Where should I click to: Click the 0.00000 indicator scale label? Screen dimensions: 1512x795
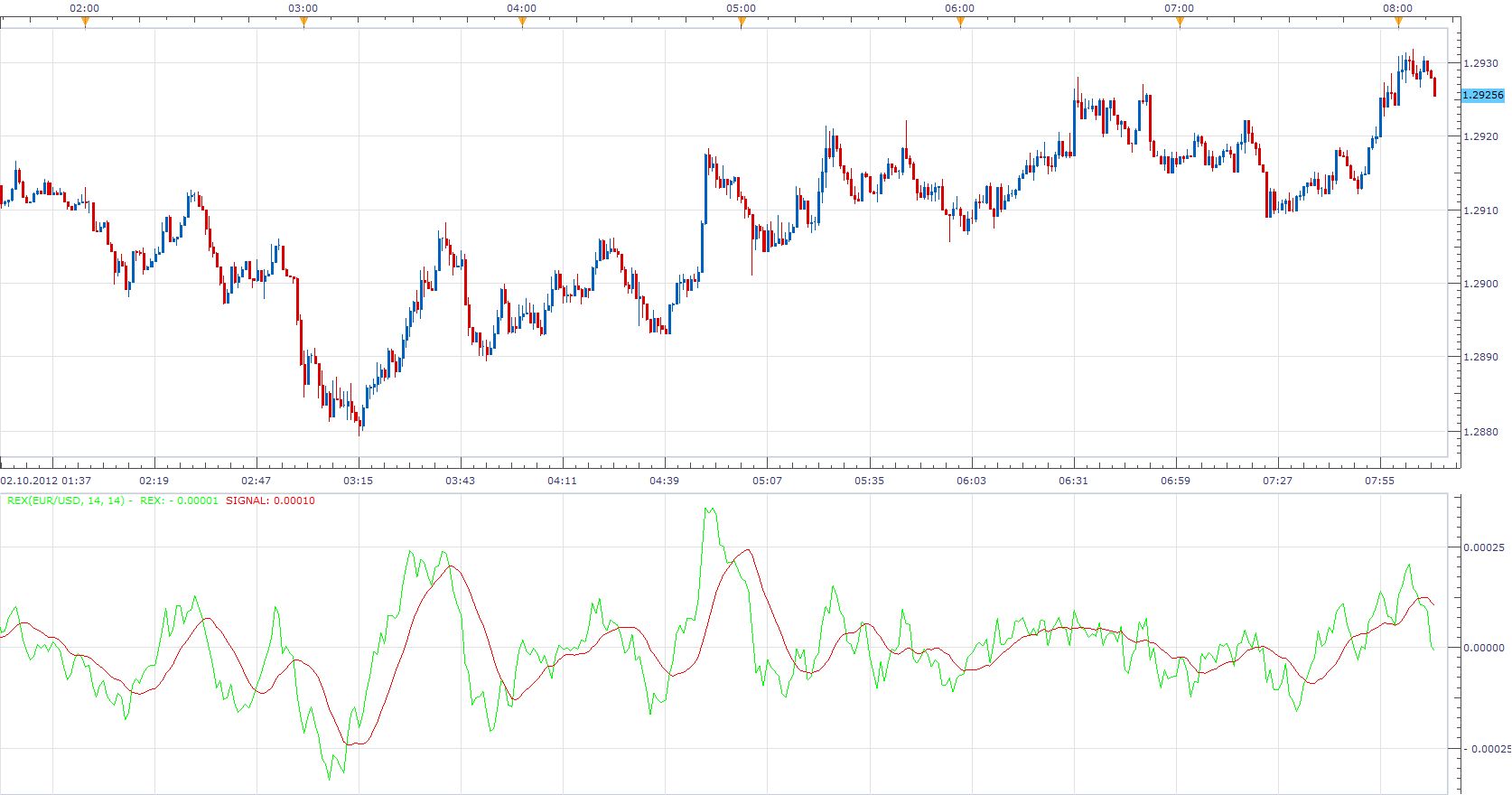1484,648
